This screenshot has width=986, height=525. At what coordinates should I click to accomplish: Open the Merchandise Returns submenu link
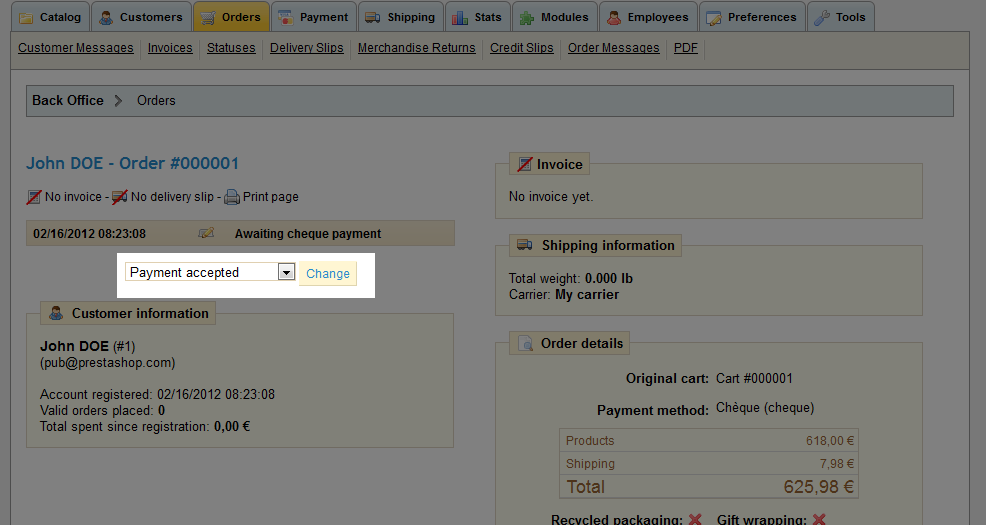416,48
